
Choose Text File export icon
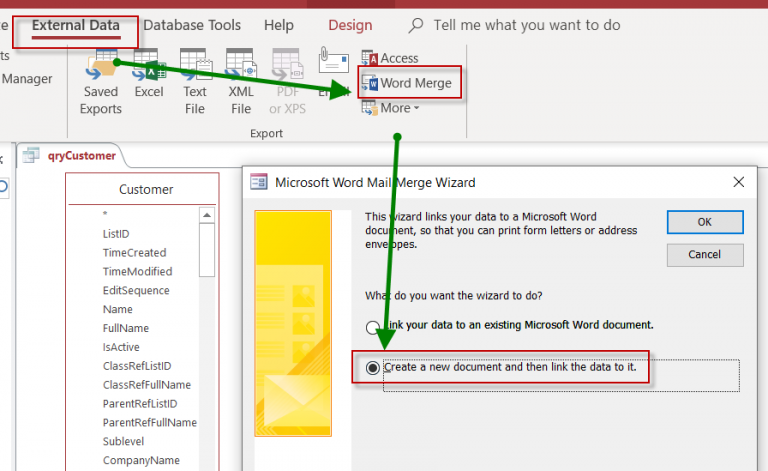click(195, 70)
